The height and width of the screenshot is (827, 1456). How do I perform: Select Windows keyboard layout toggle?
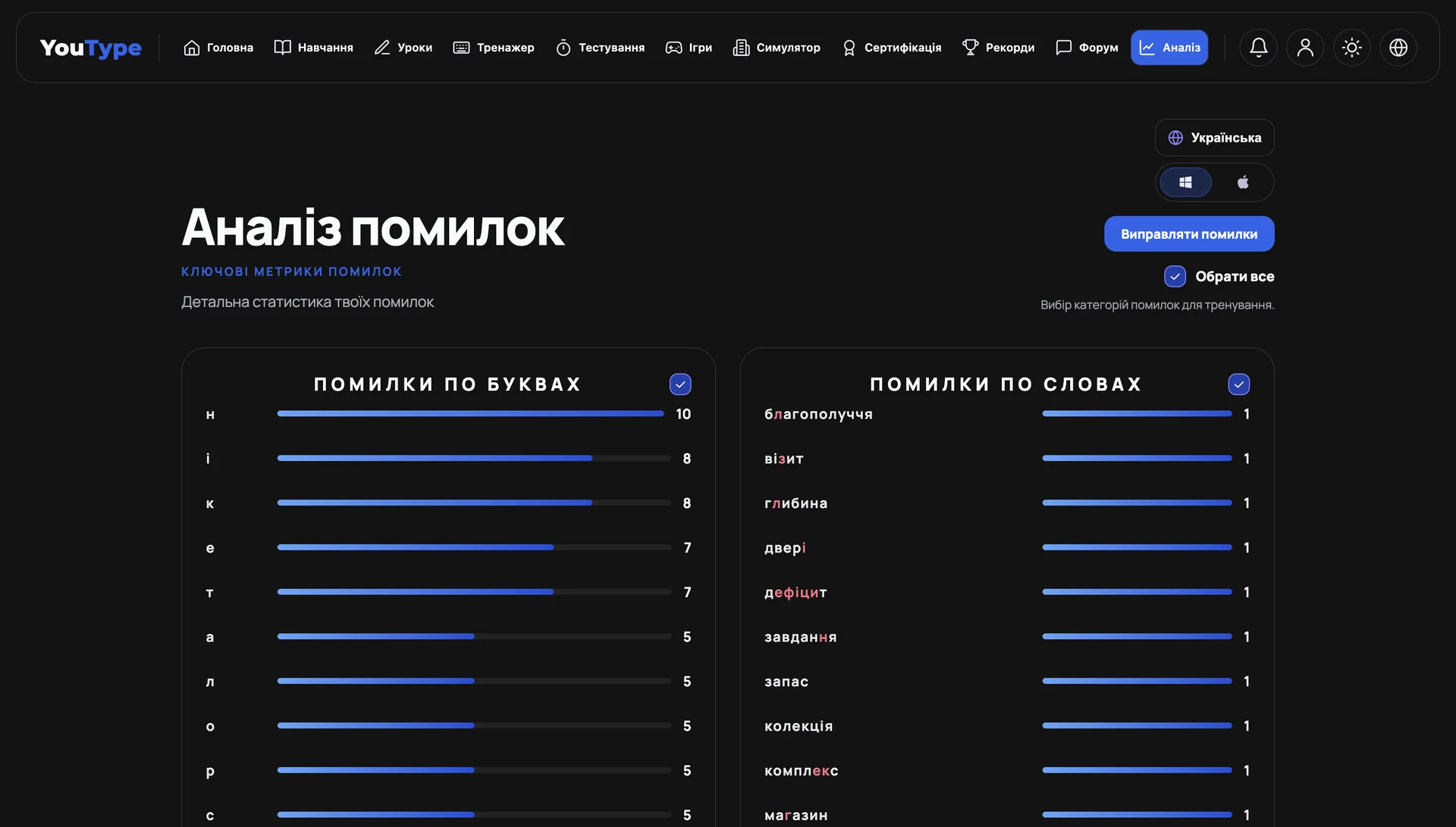pyautogui.click(x=1185, y=183)
